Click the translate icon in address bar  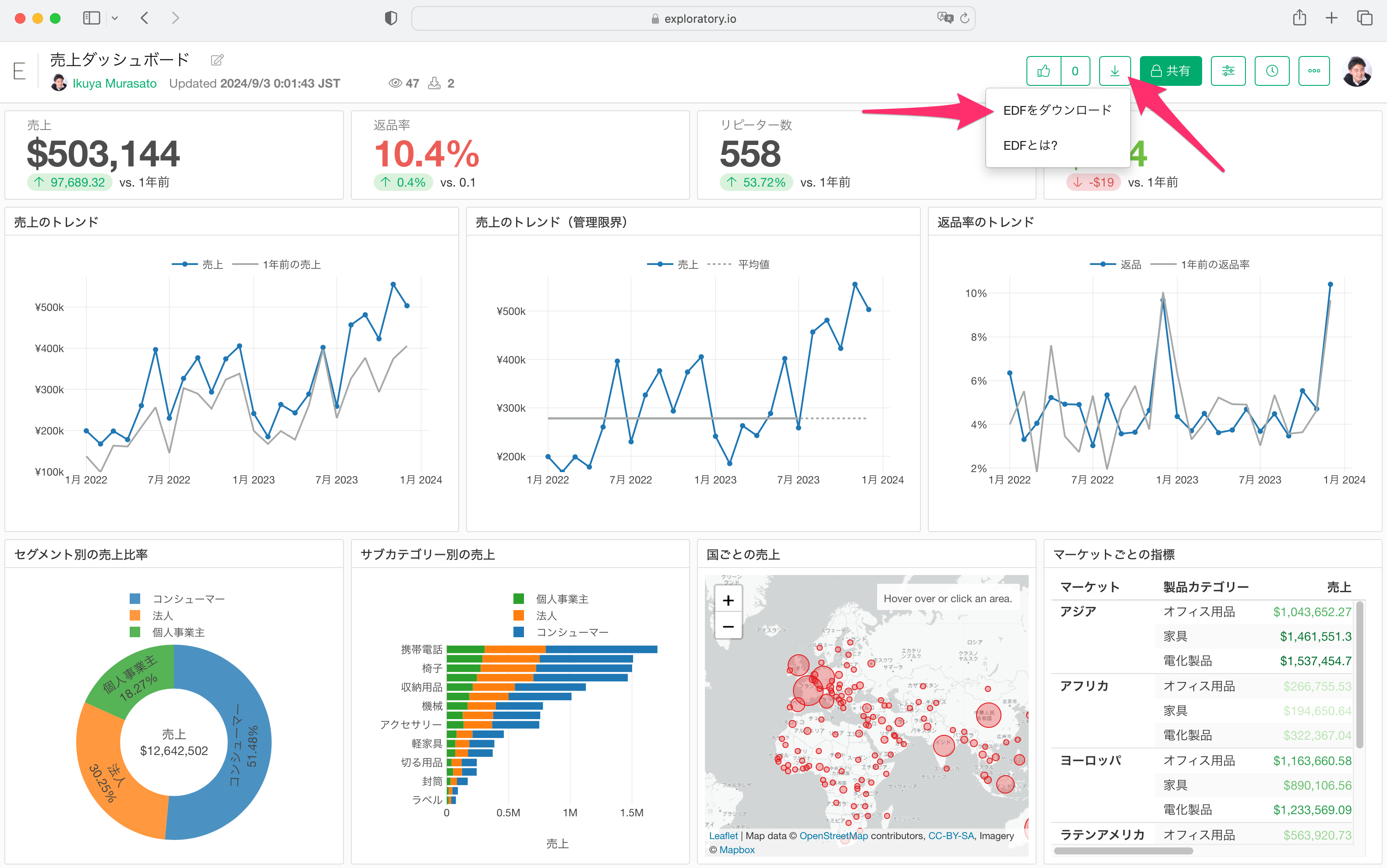pos(945,18)
